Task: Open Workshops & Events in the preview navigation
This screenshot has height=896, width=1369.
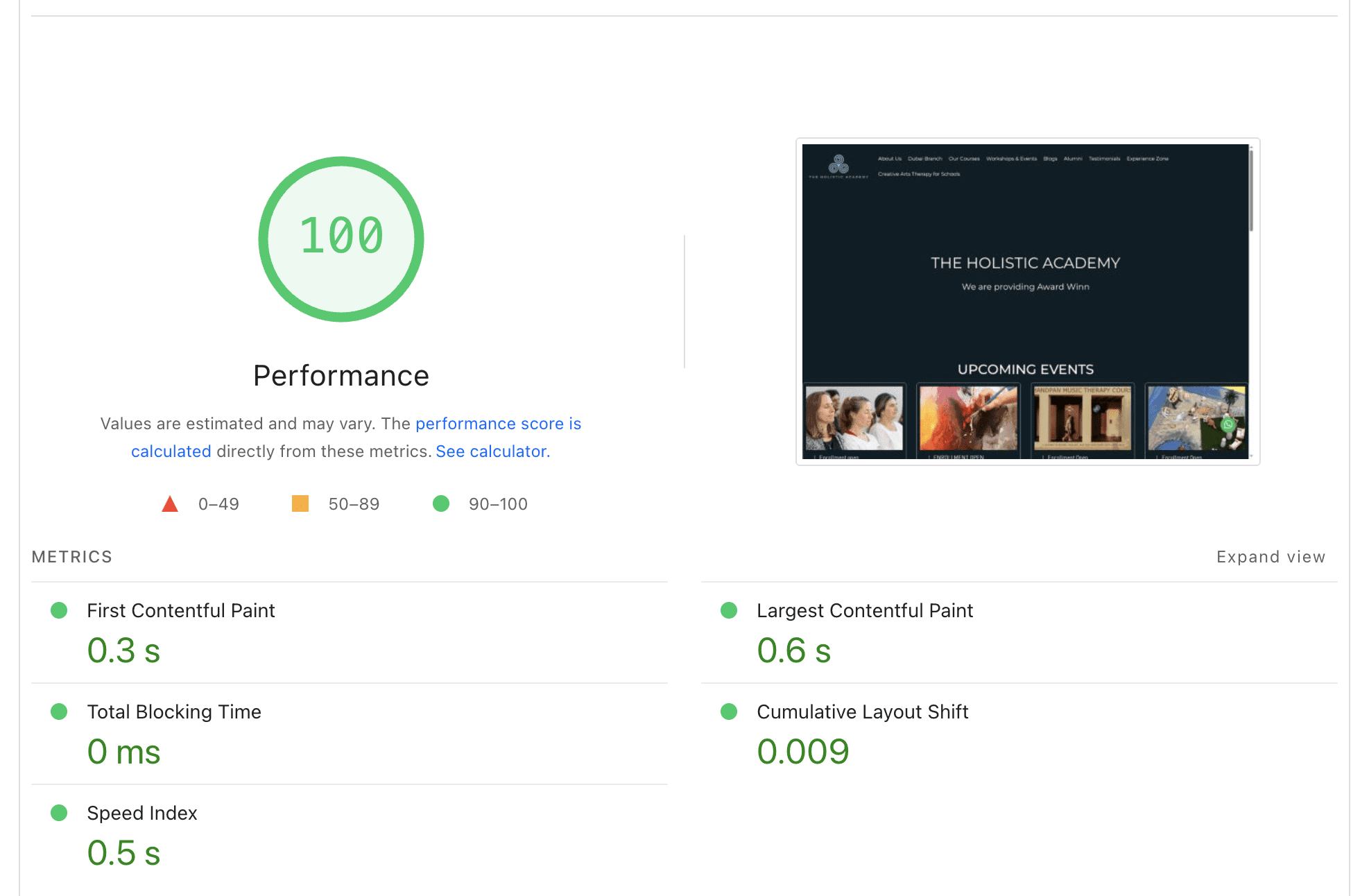Action: tap(1012, 159)
